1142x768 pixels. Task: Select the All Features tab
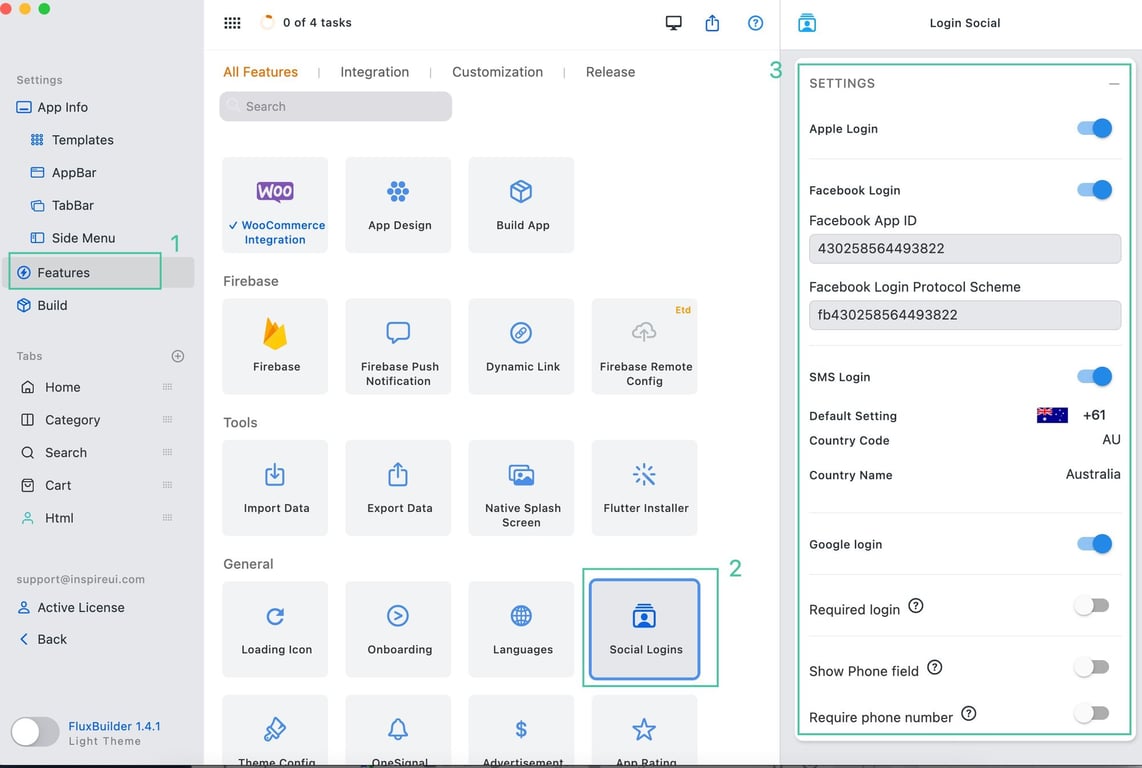pos(261,72)
